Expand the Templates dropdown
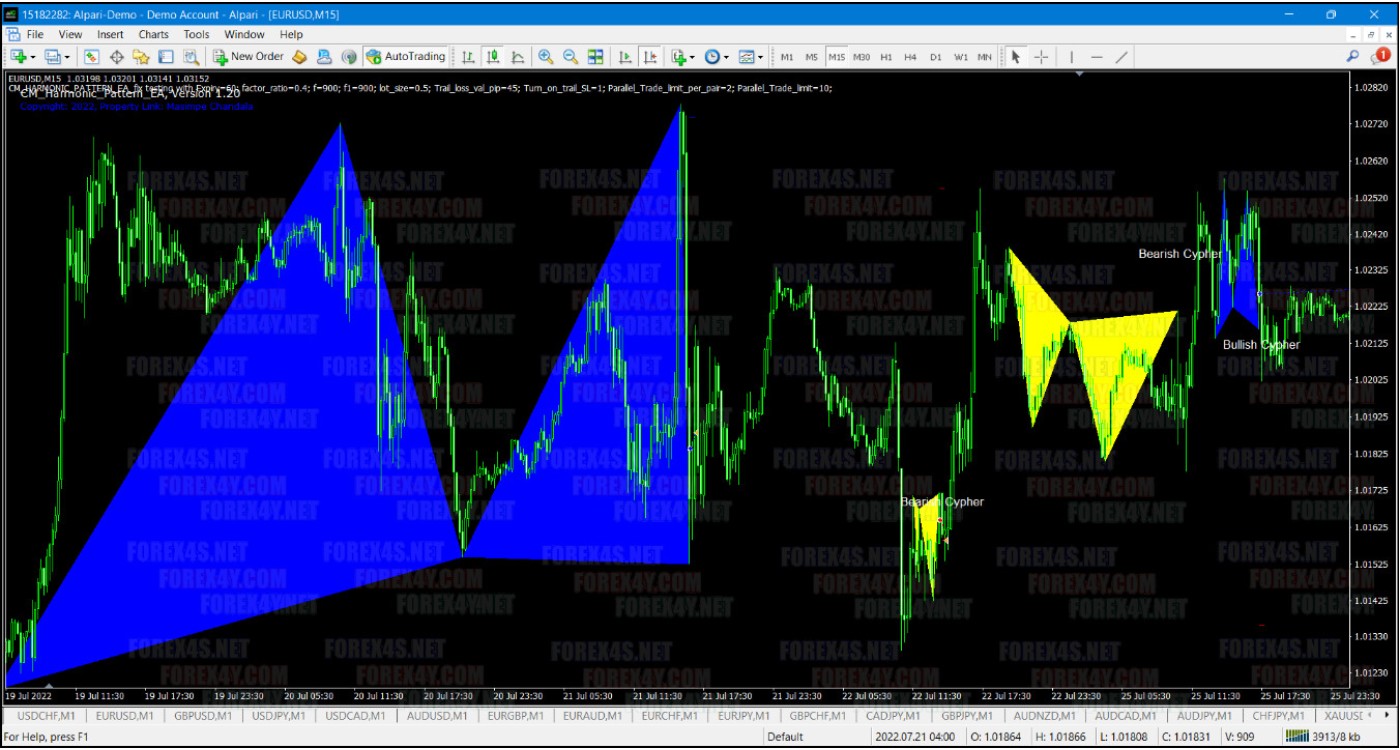 tap(760, 57)
